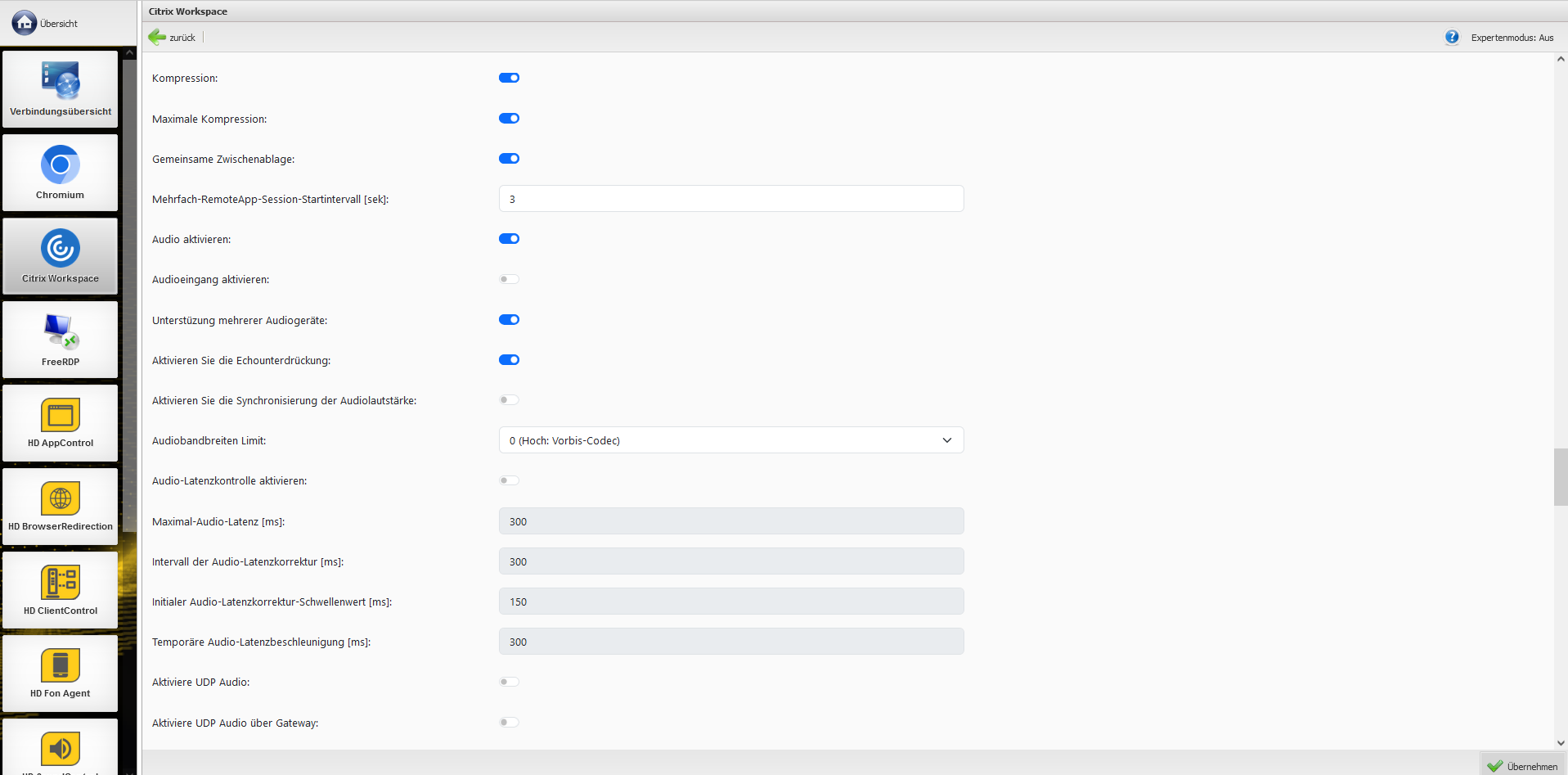Screen dimensions: 1568x775
Task: Open the speaker sound control sidebar entry
Action: point(61,747)
